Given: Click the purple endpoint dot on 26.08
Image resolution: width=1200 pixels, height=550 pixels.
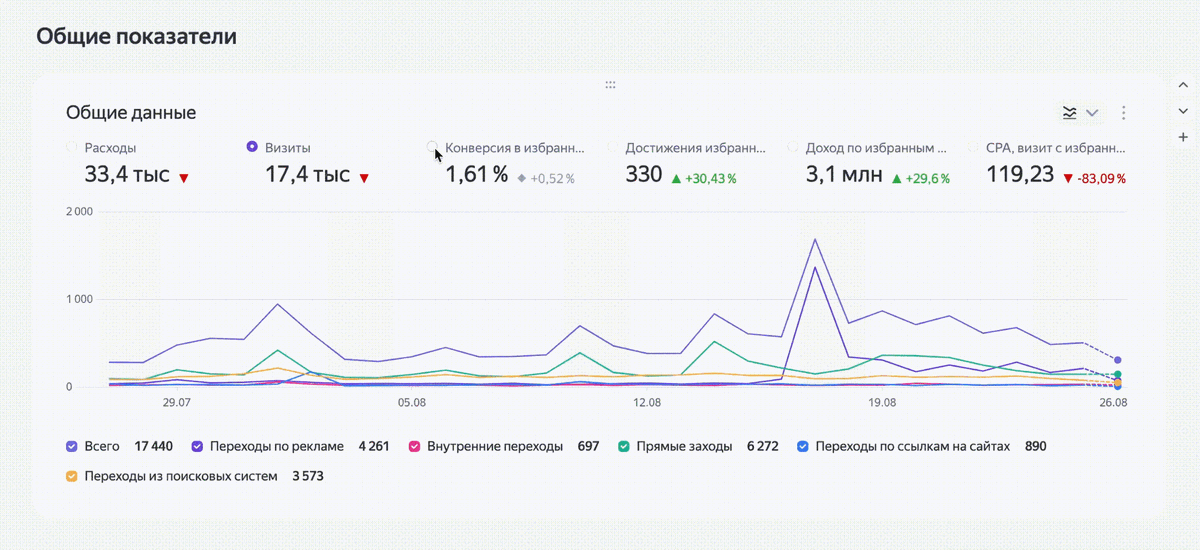Looking at the screenshot, I should coord(1118,360).
